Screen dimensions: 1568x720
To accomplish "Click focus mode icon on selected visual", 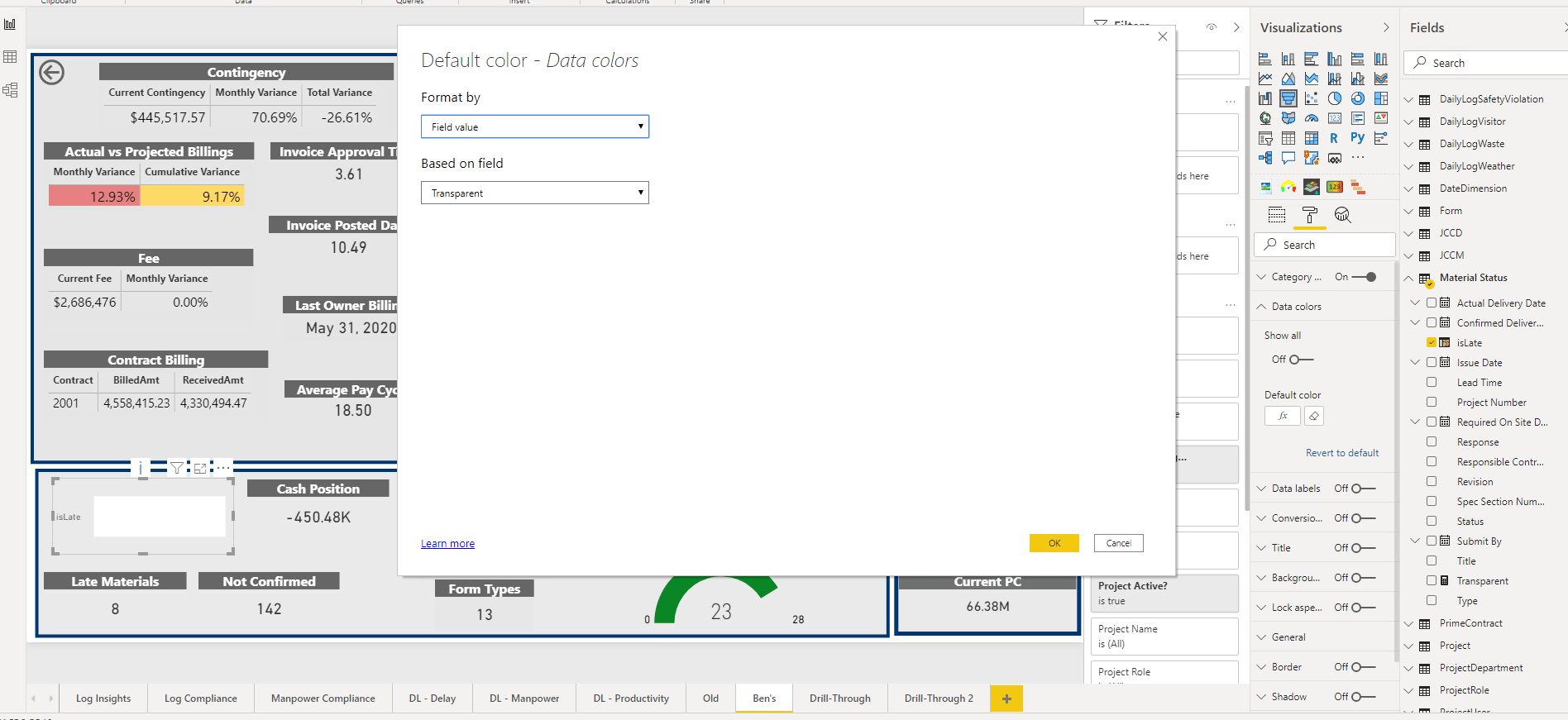I will 200,469.
